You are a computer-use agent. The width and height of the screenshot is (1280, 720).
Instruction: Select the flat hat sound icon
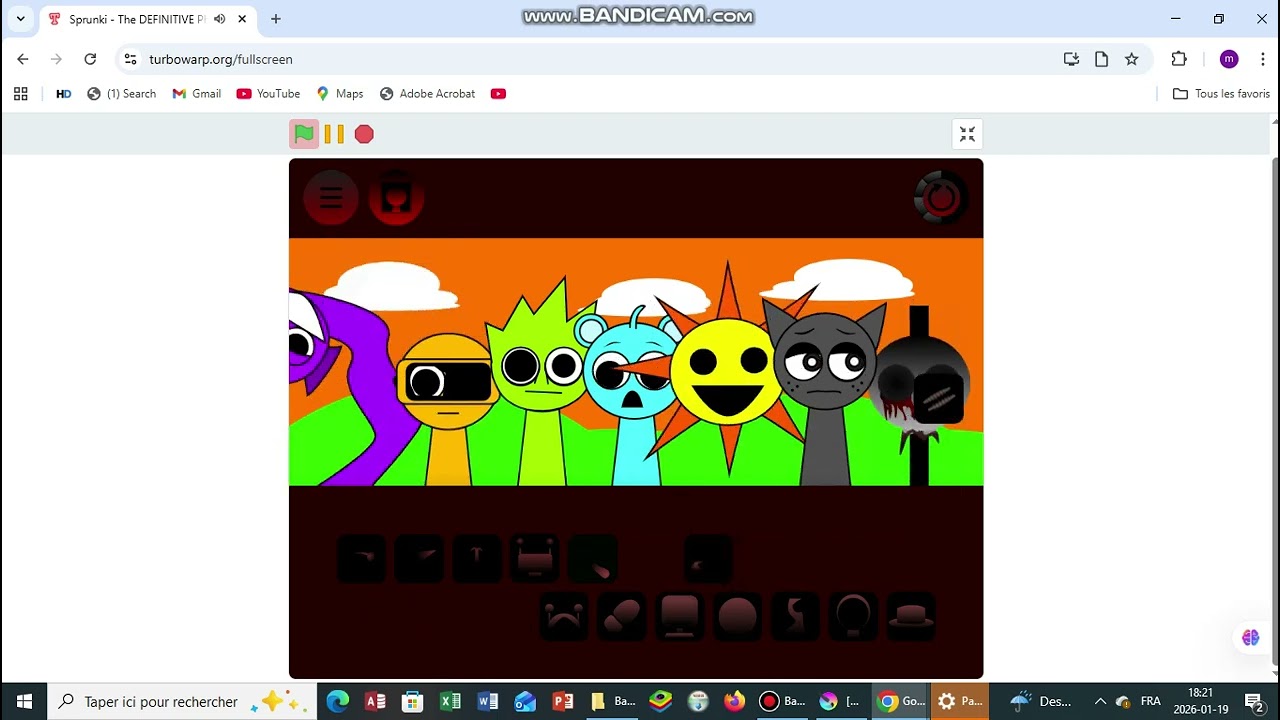[x=911, y=616]
